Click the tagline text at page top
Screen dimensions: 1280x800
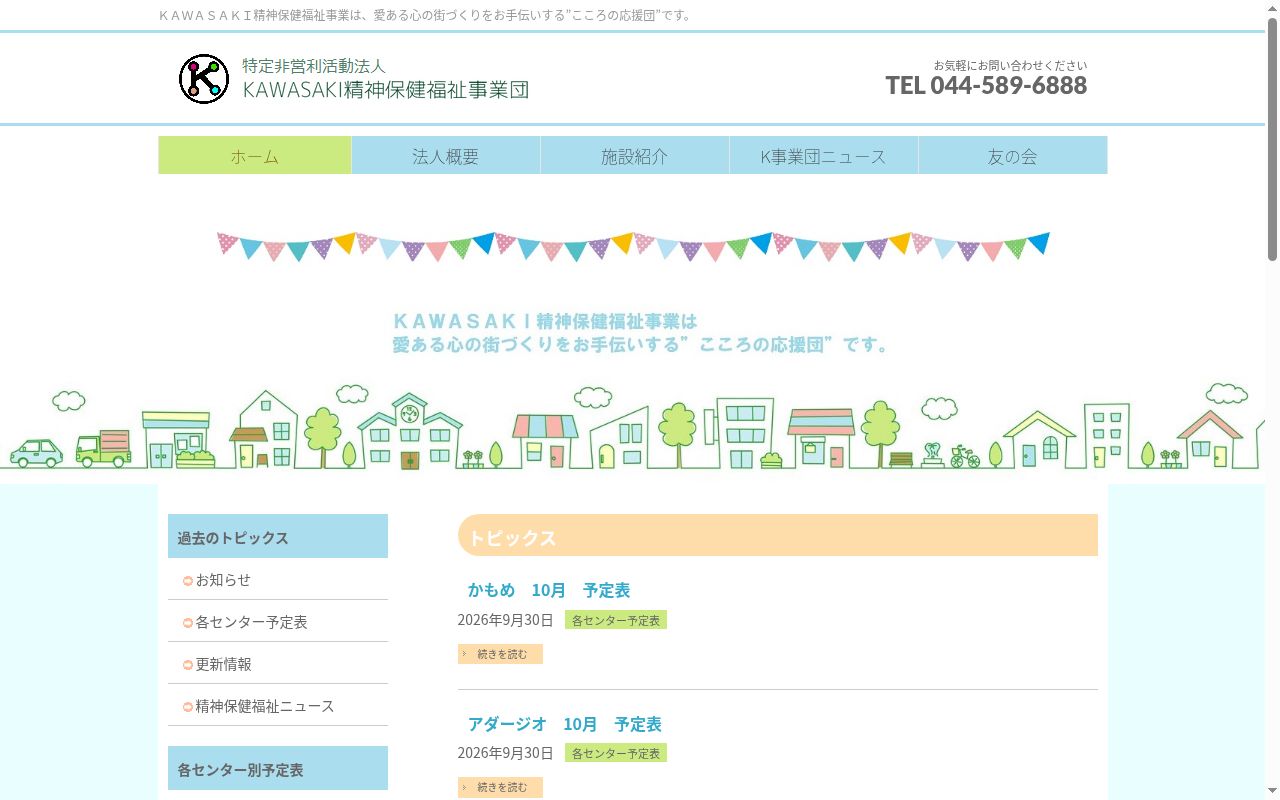pos(425,16)
